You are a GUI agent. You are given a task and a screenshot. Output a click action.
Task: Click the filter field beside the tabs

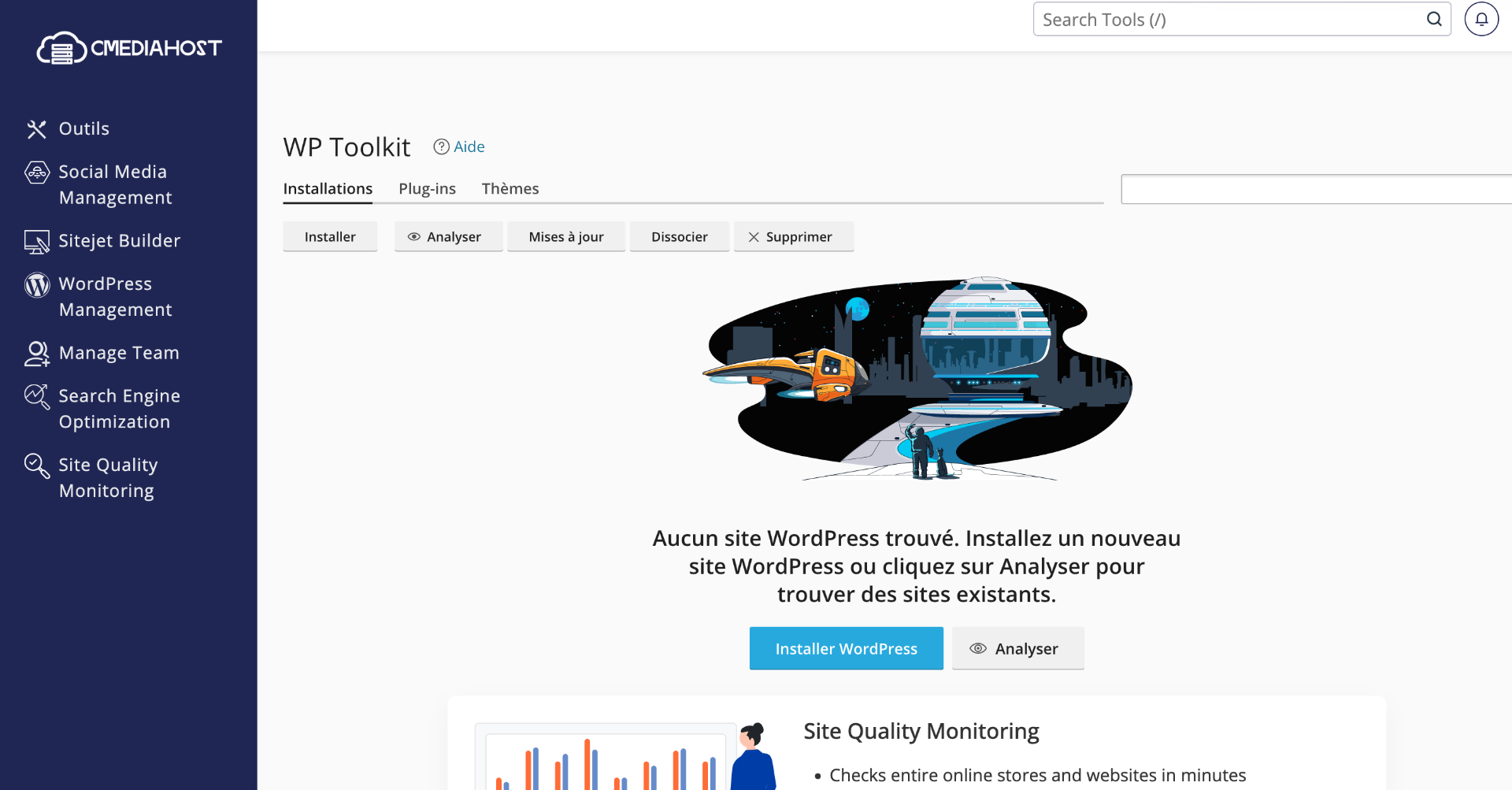click(1317, 189)
